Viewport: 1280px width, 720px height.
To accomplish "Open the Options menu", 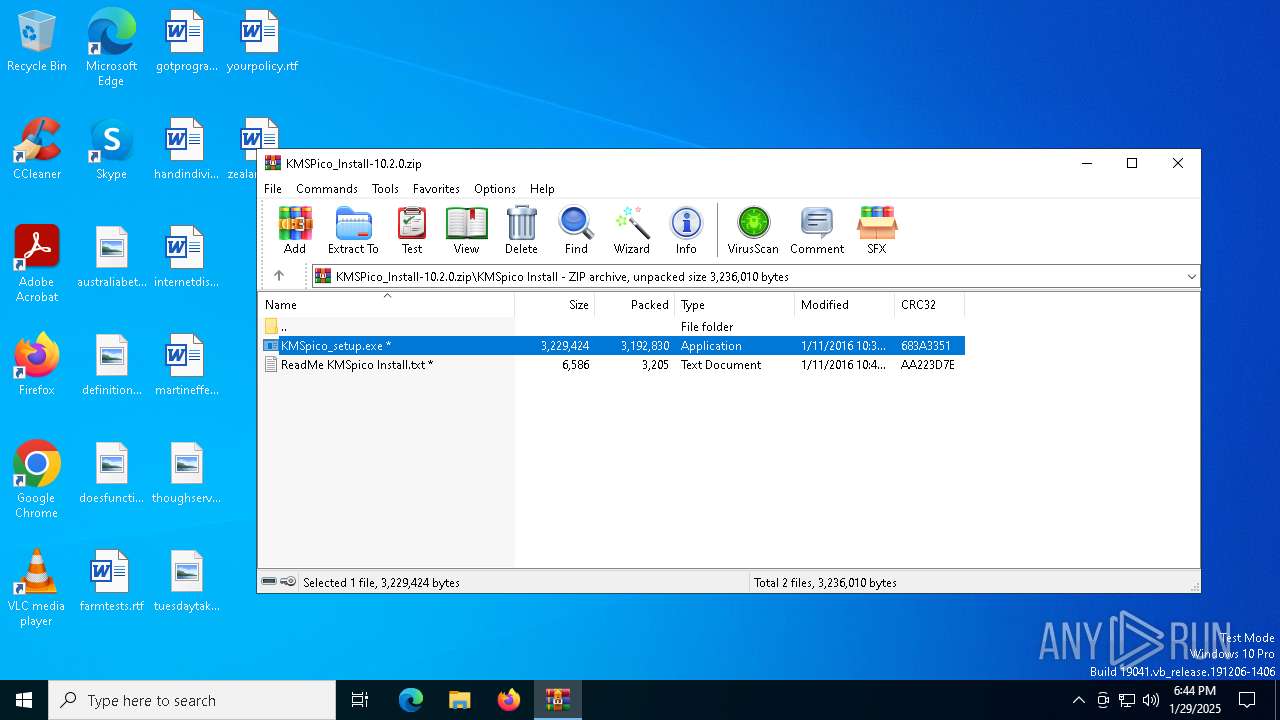I will [x=495, y=189].
